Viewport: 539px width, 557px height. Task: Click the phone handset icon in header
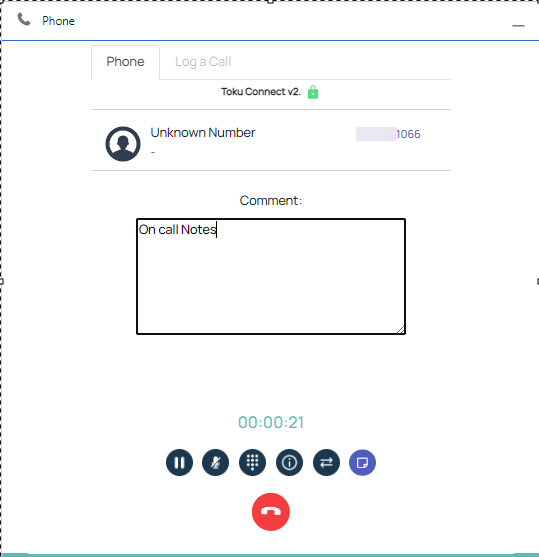[24, 20]
